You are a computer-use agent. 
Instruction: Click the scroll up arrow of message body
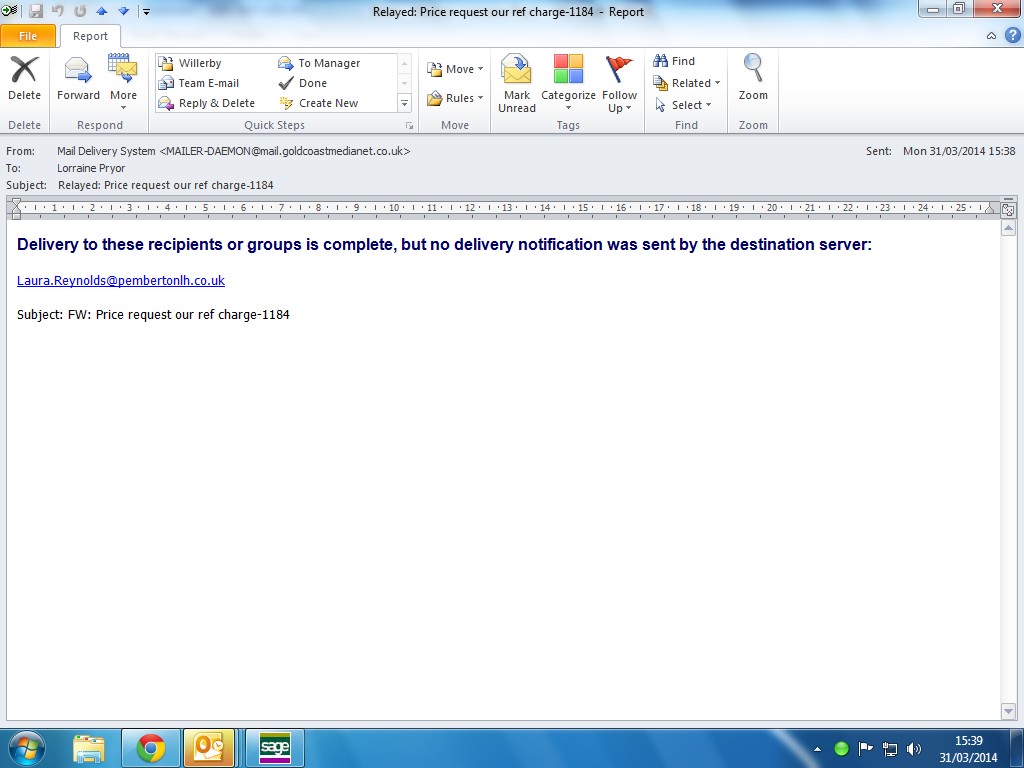1008,228
